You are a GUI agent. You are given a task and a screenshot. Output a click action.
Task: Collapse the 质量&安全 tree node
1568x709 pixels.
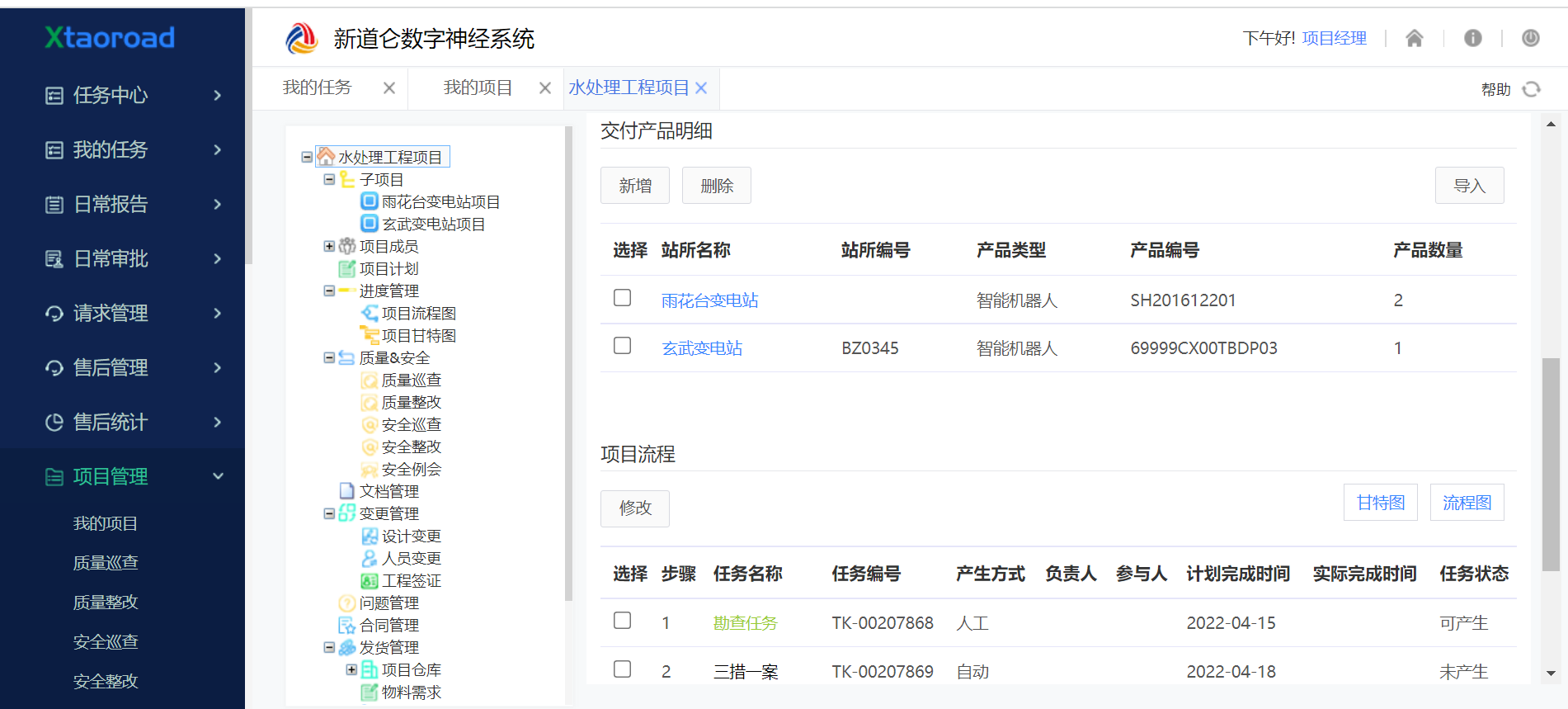click(329, 357)
